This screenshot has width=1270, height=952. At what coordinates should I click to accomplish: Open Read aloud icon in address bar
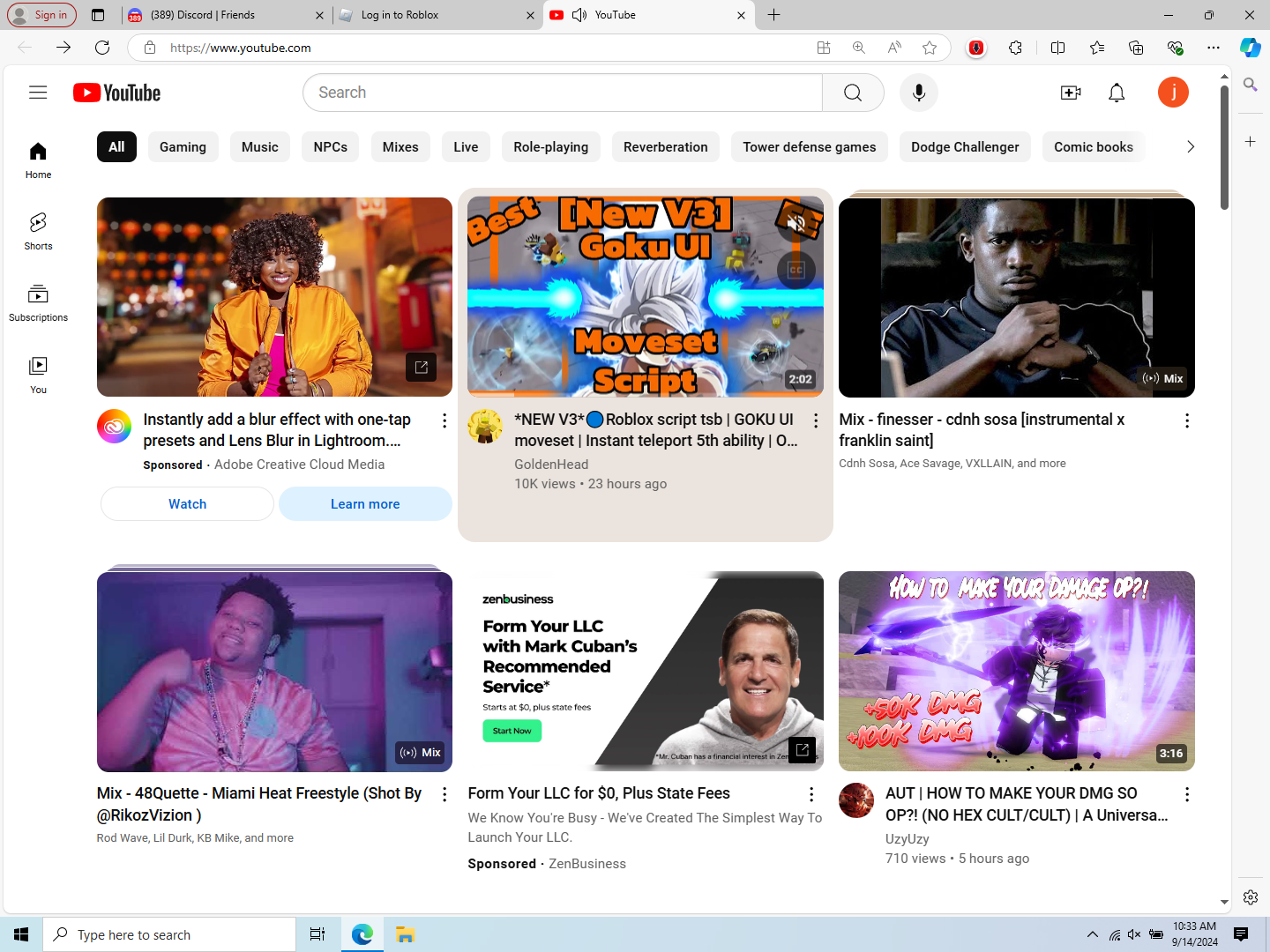[x=894, y=48]
